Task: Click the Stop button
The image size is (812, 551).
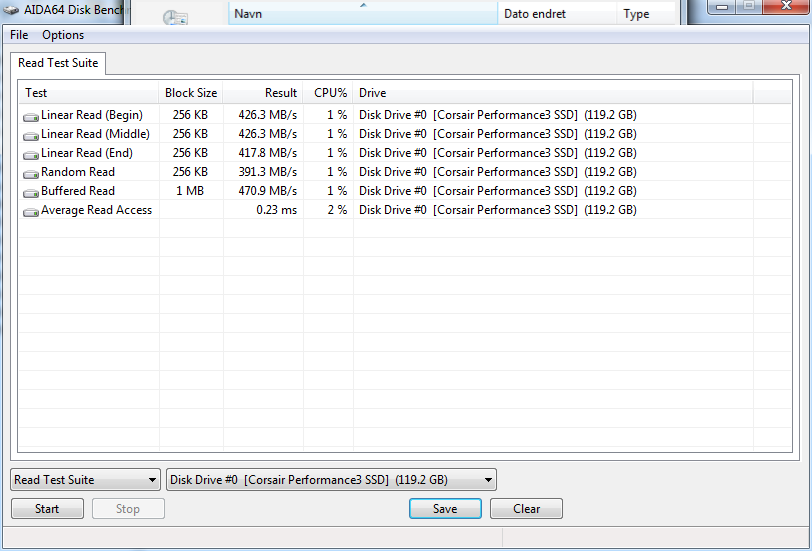Action: tap(128, 509)
